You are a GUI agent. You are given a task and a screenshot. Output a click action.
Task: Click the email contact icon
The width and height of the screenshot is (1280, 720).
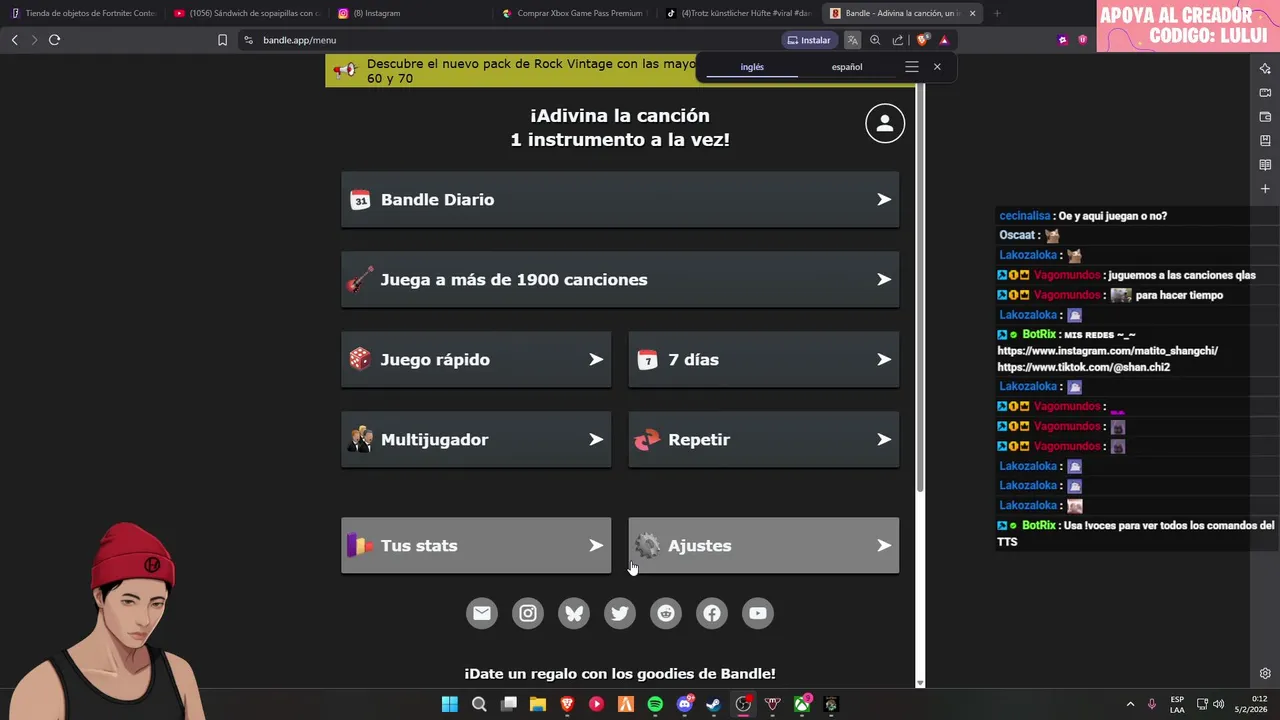(x=482, y=613)
